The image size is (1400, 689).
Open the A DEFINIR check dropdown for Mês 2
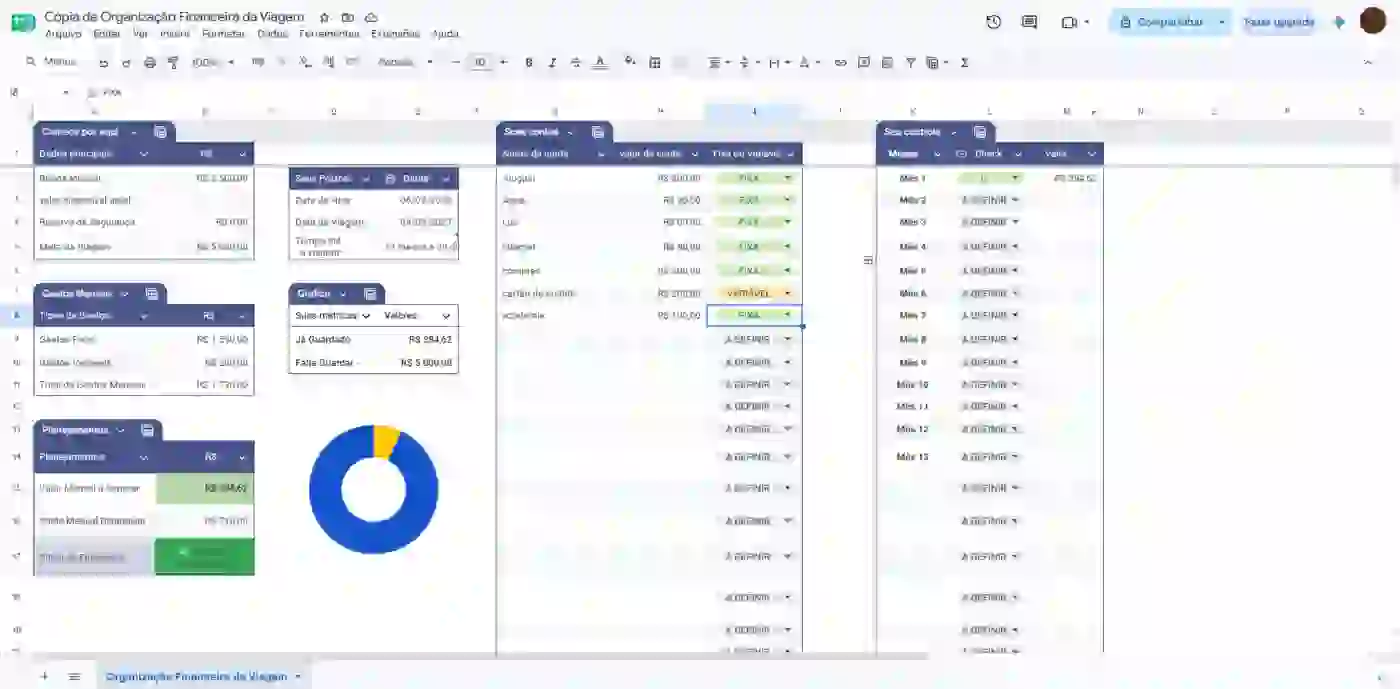click(1015, 200)
